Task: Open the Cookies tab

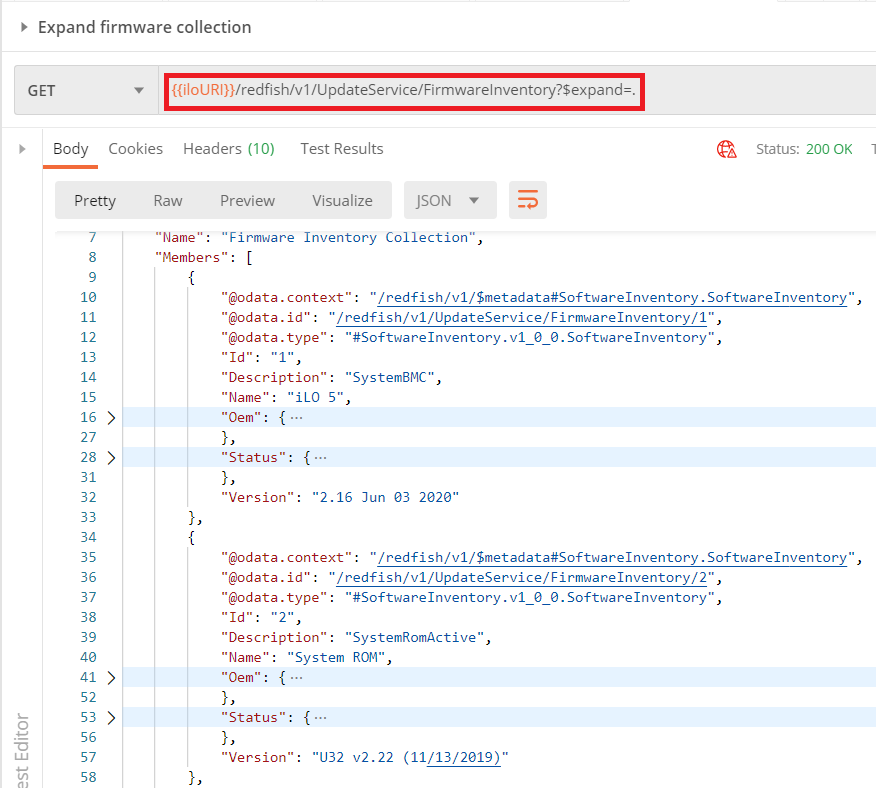Action: pyautogui.click(x=135, y=149)
